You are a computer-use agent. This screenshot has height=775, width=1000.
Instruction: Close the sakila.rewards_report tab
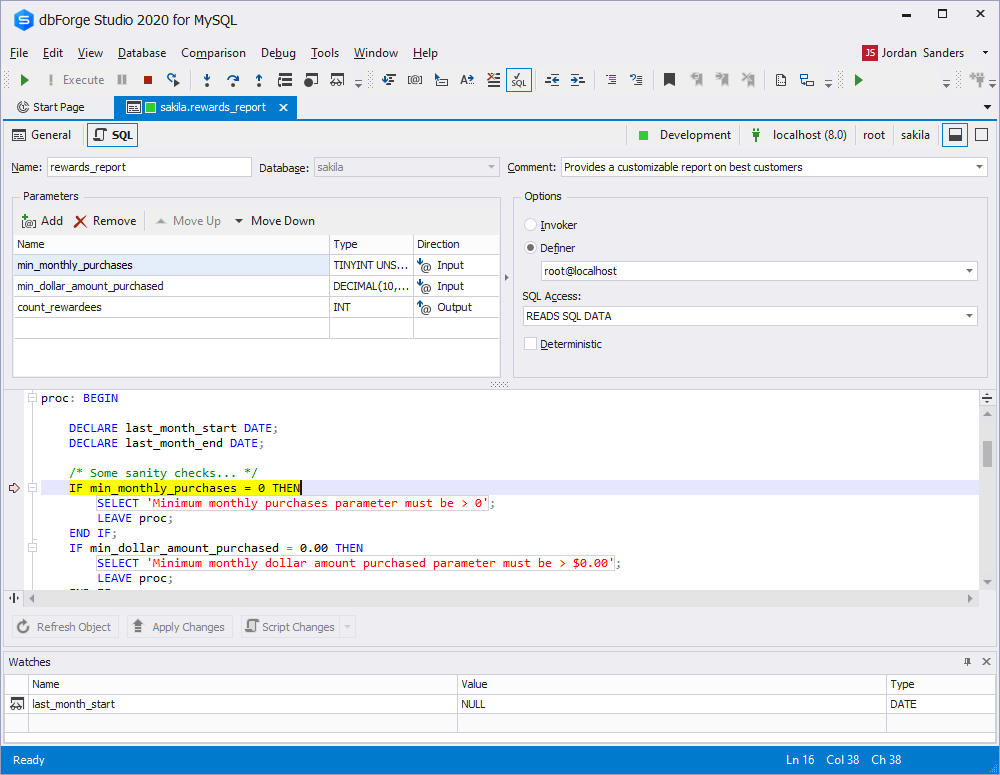click(x=283, y=107)
